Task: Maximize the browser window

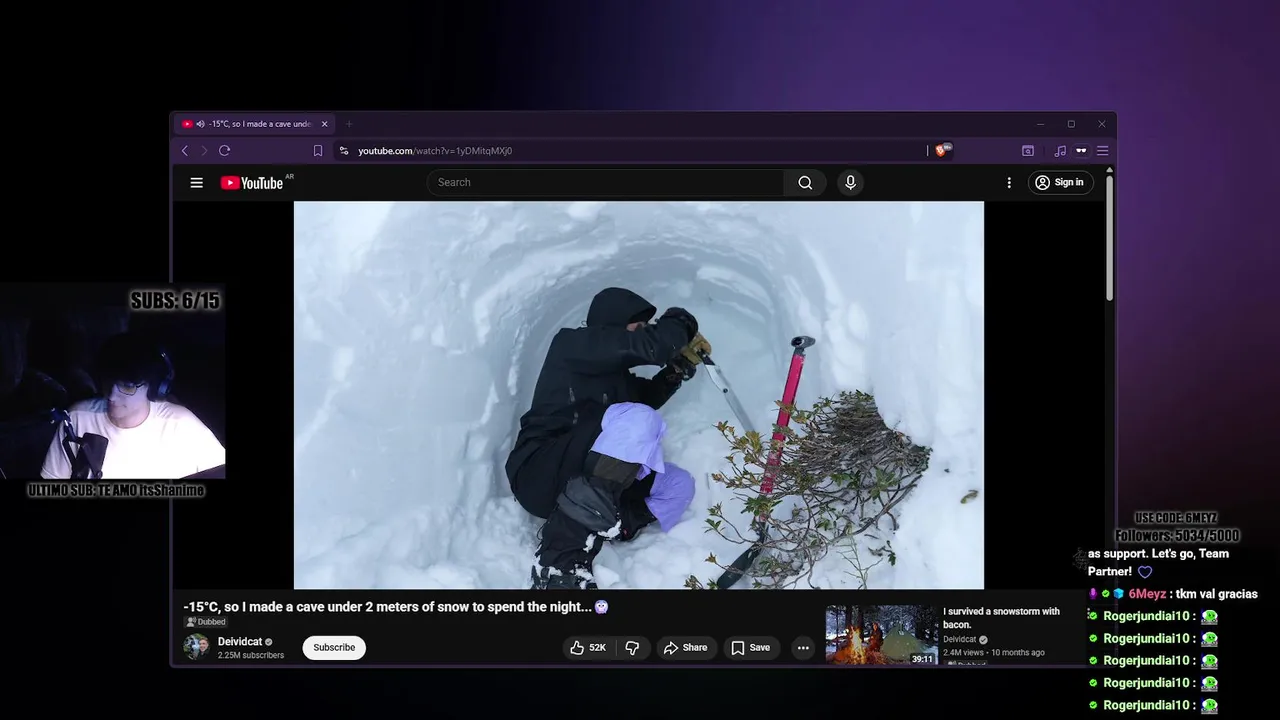Action: (1071, 124)
